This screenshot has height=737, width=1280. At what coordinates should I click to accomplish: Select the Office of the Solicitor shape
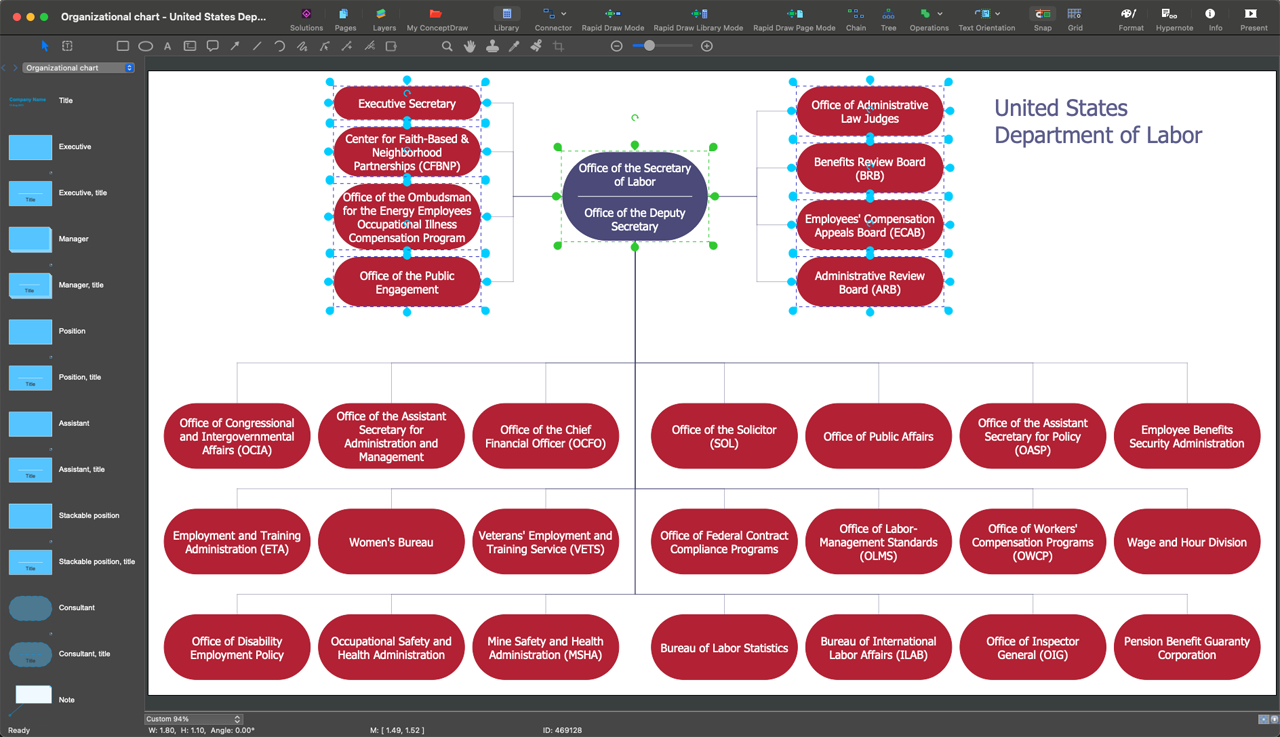[724, 436]
